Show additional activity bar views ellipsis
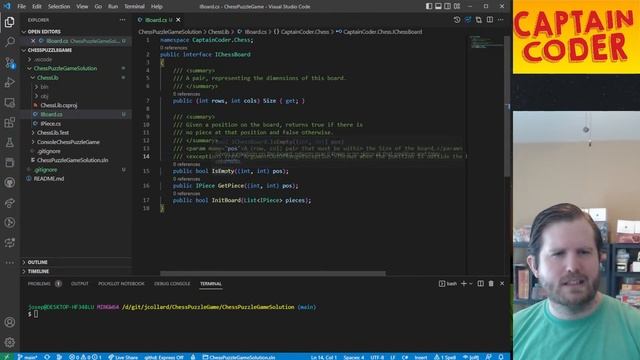Viewport: 640px width, 360px height. click(10, 263)
